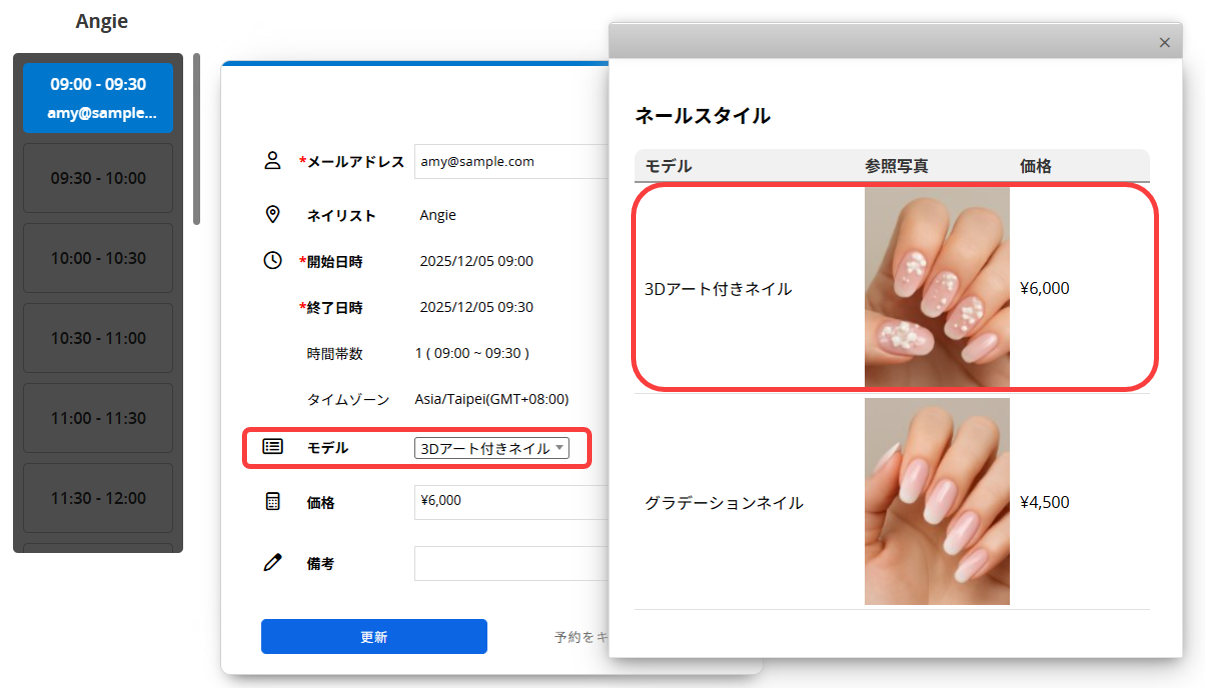Pick the 11:00 - 11:30 time slot
Image resolution: width=1216 pixels, height=689 pixels.
[x=98, y=418]
